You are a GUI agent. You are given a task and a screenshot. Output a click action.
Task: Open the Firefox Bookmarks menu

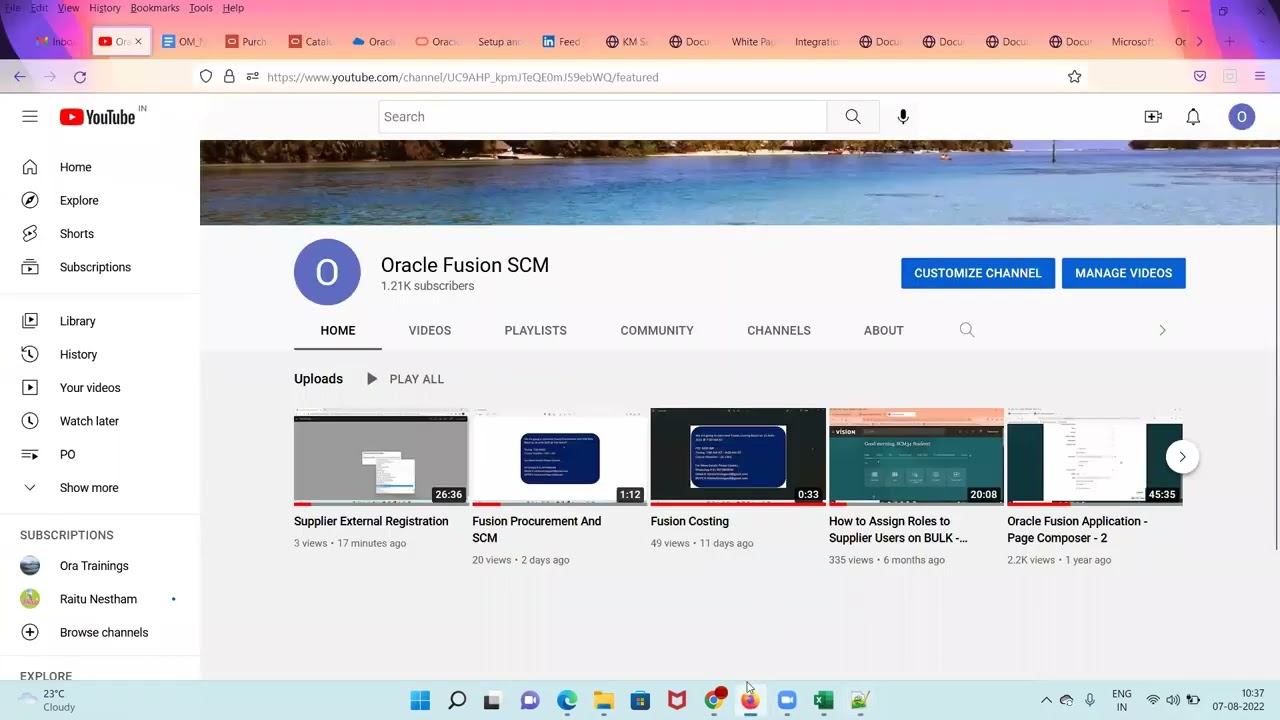click(x=155, y=8)
